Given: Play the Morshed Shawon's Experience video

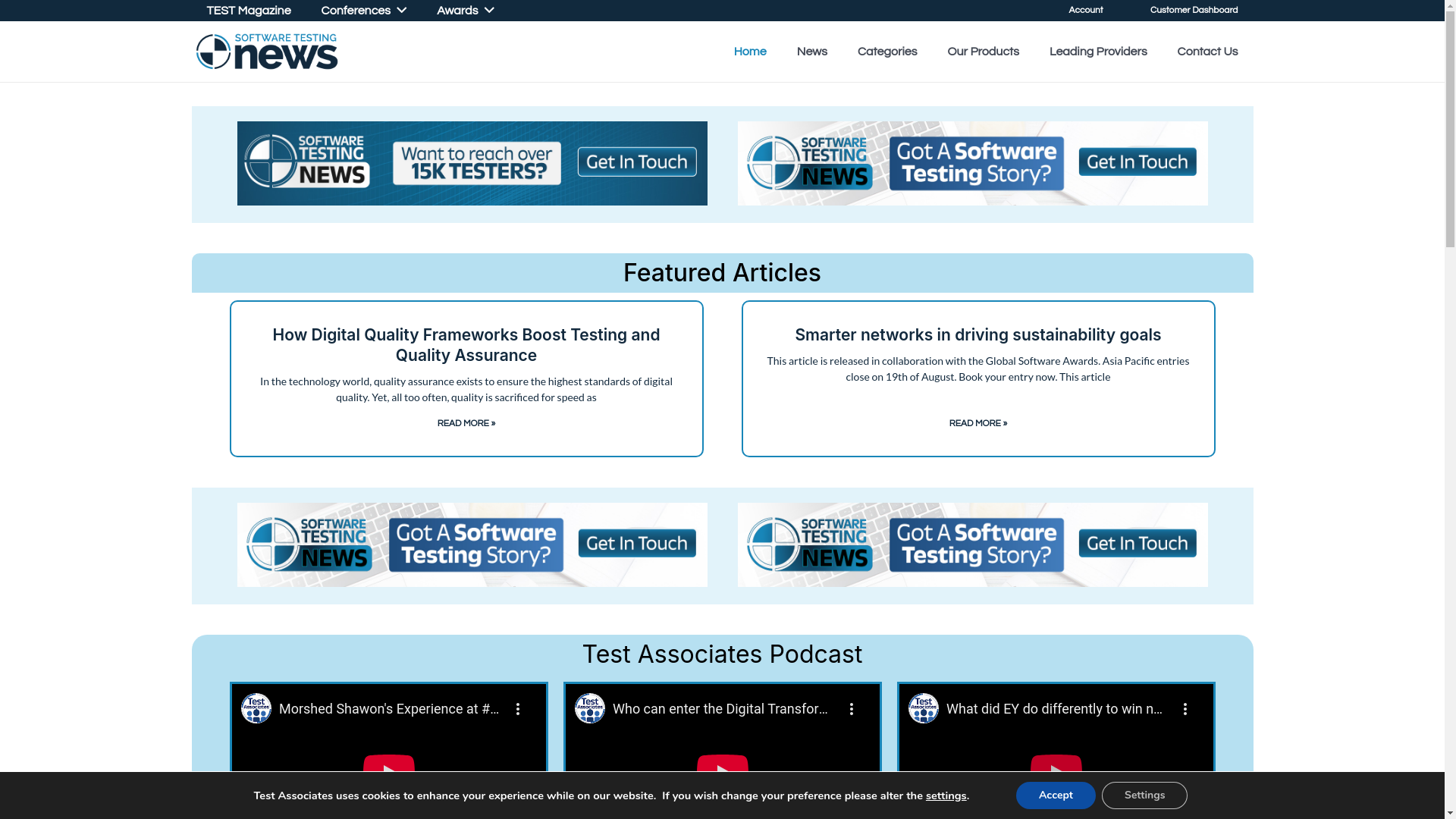Looking at the screenshot, I should tap(389, 764).
